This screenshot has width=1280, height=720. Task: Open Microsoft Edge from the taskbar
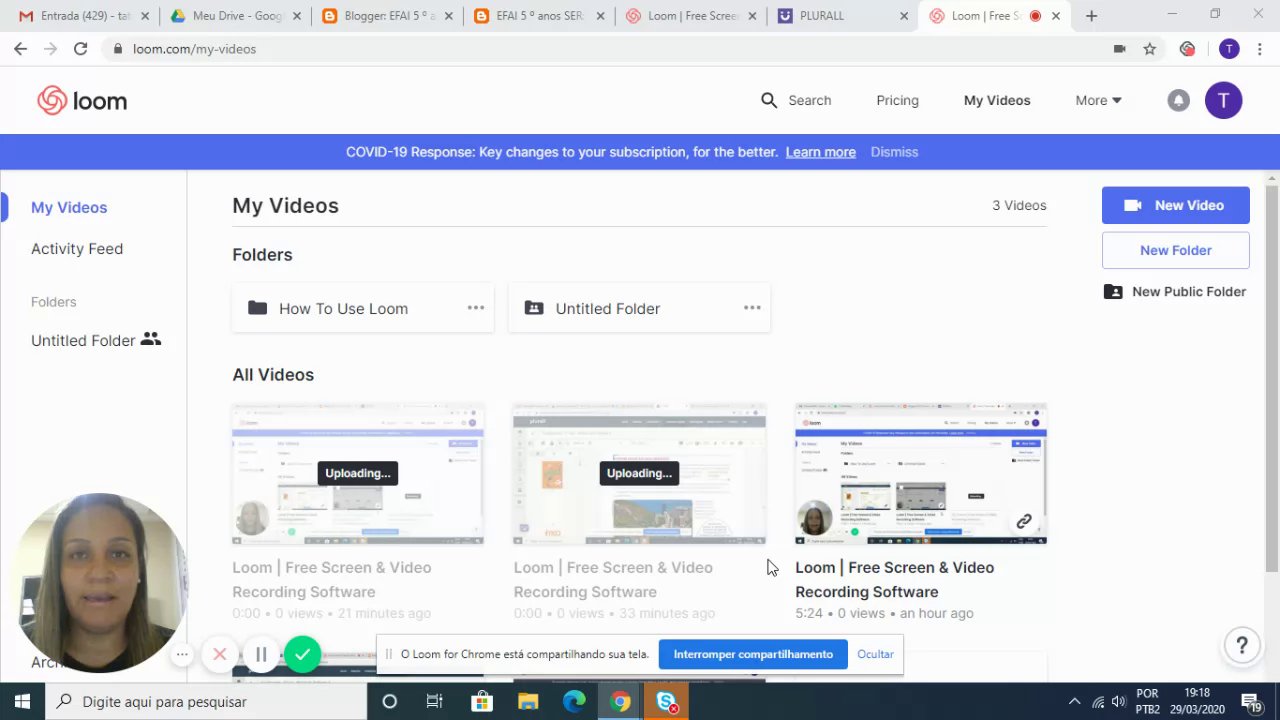[x=574, y=701]
